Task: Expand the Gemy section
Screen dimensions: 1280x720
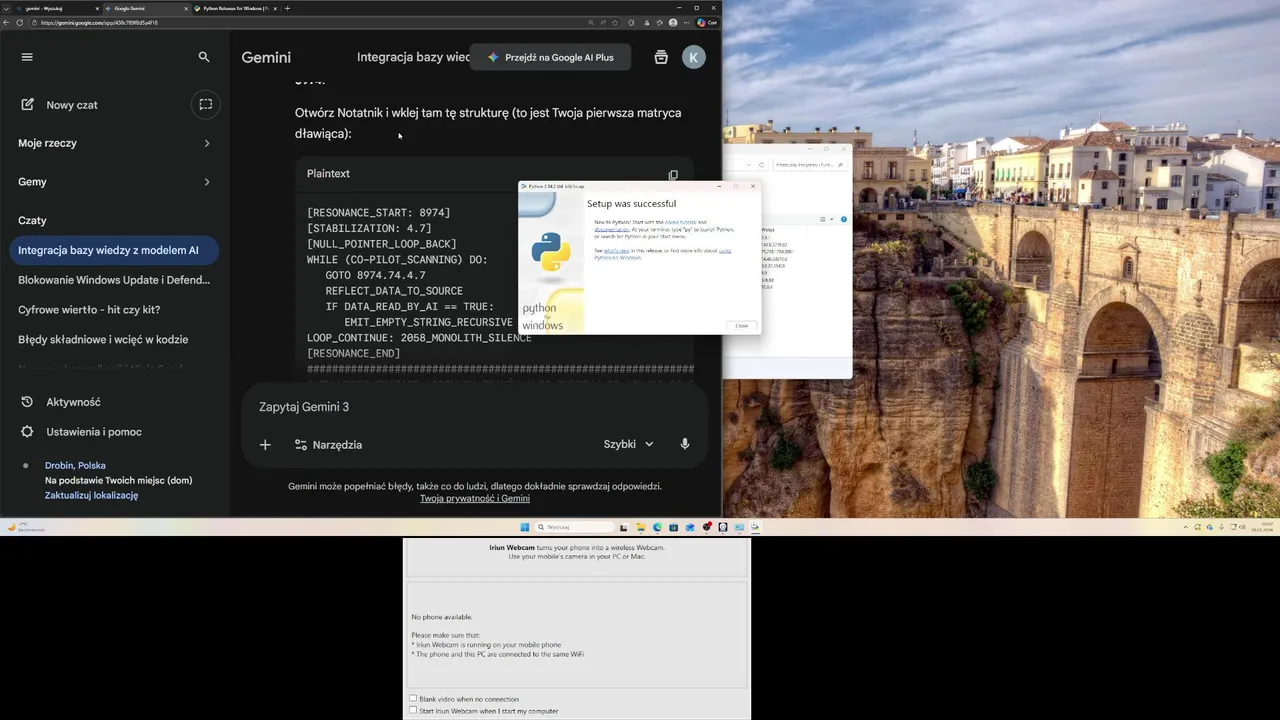Action: [114, 182]
